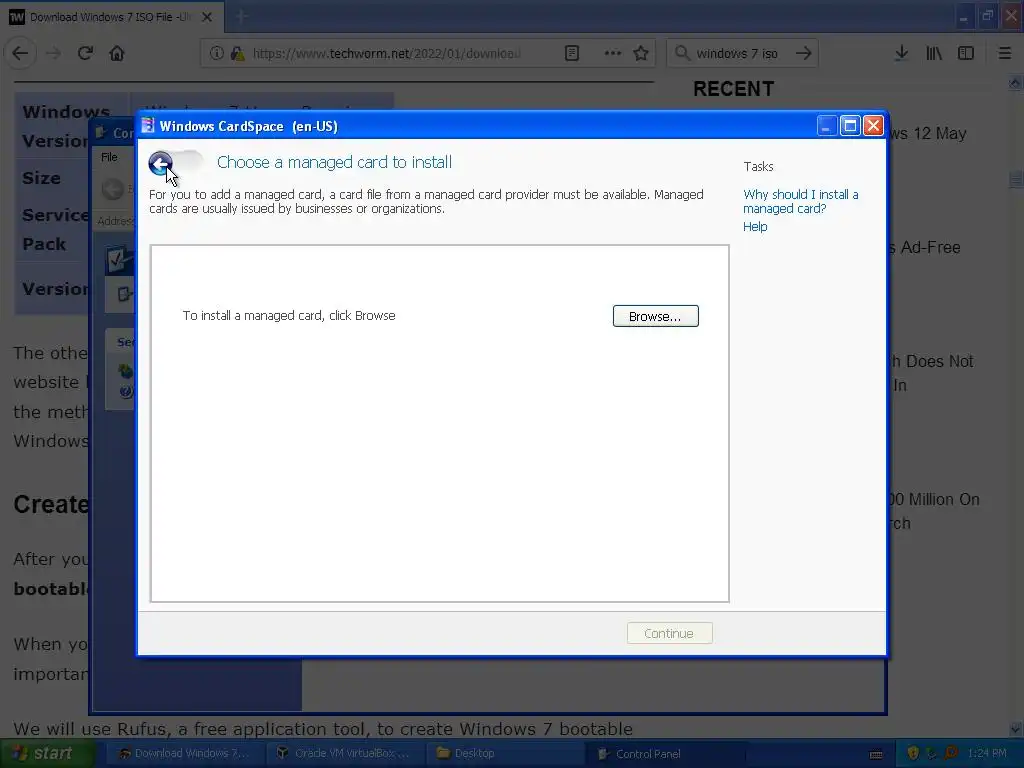Image resolution: width=1024 pixels, height=768 pixels.
Task: Go to Firefox home page
Action: 117,53
